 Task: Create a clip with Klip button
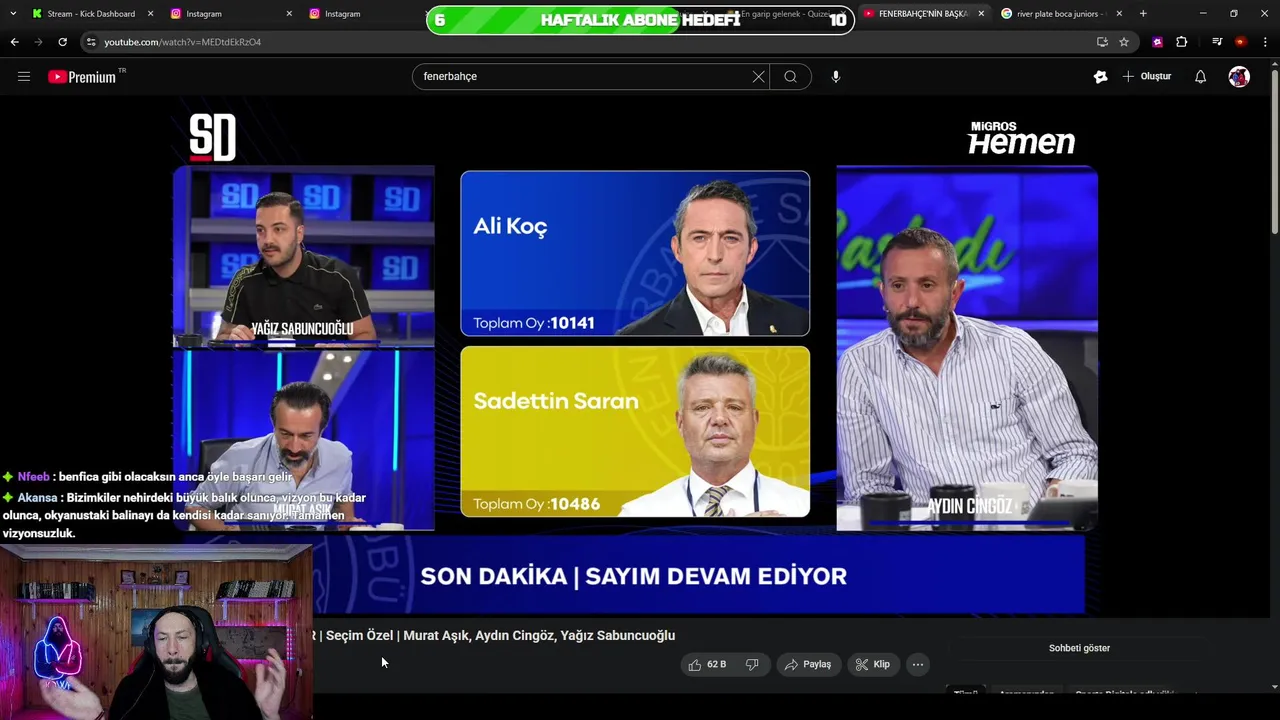click(x=872, y=664)
